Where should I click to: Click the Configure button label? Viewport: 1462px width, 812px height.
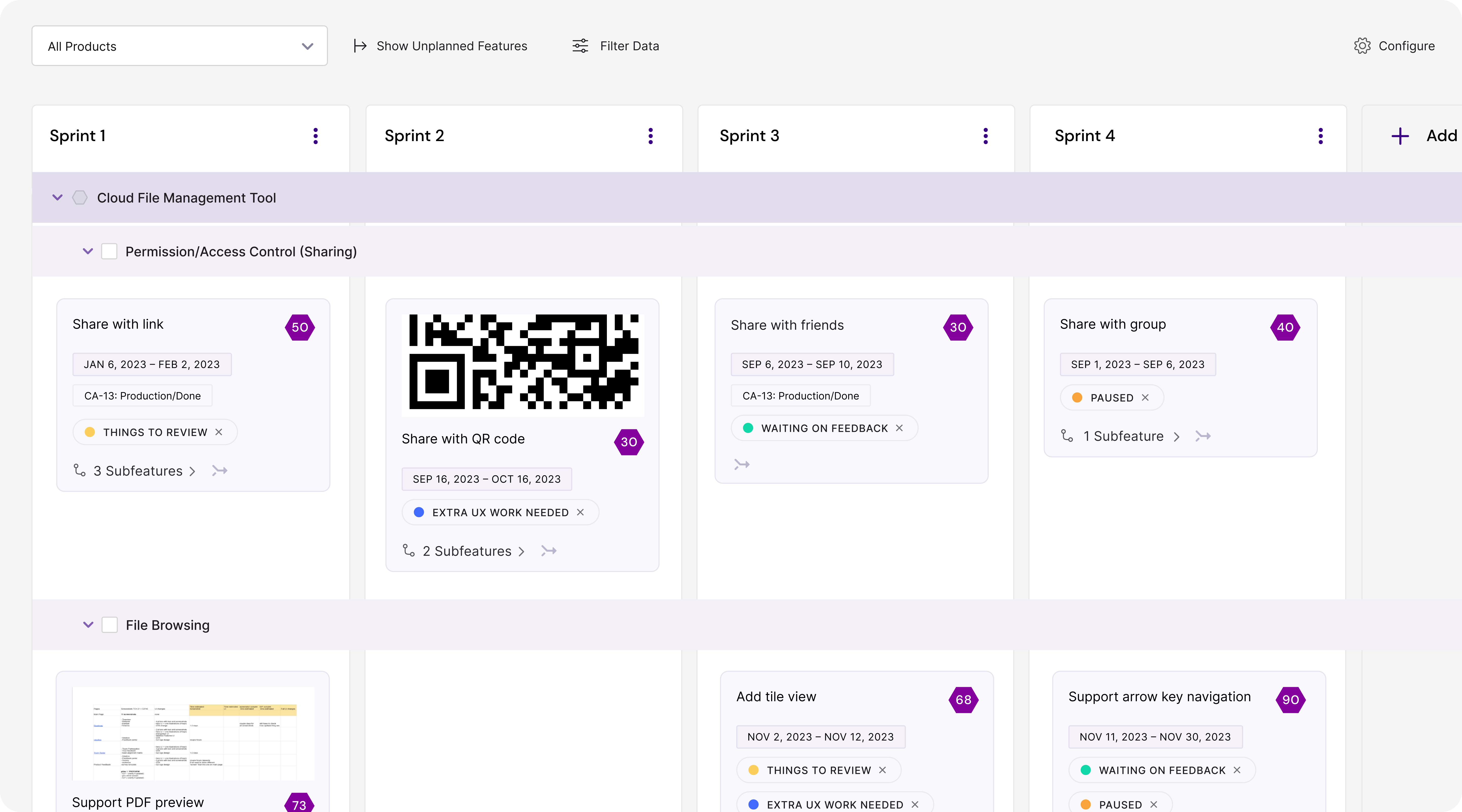(1406, 46)
